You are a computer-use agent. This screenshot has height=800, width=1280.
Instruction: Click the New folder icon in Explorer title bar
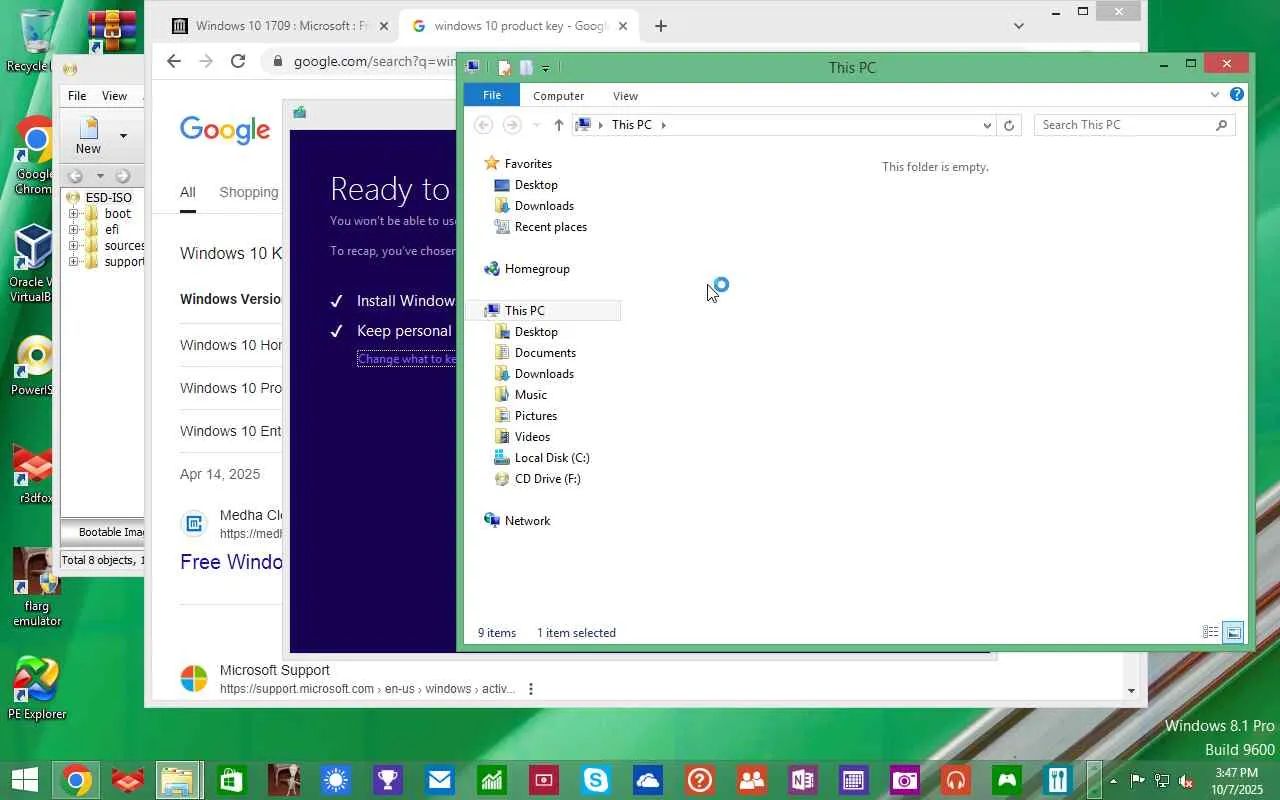coord(526,68)
